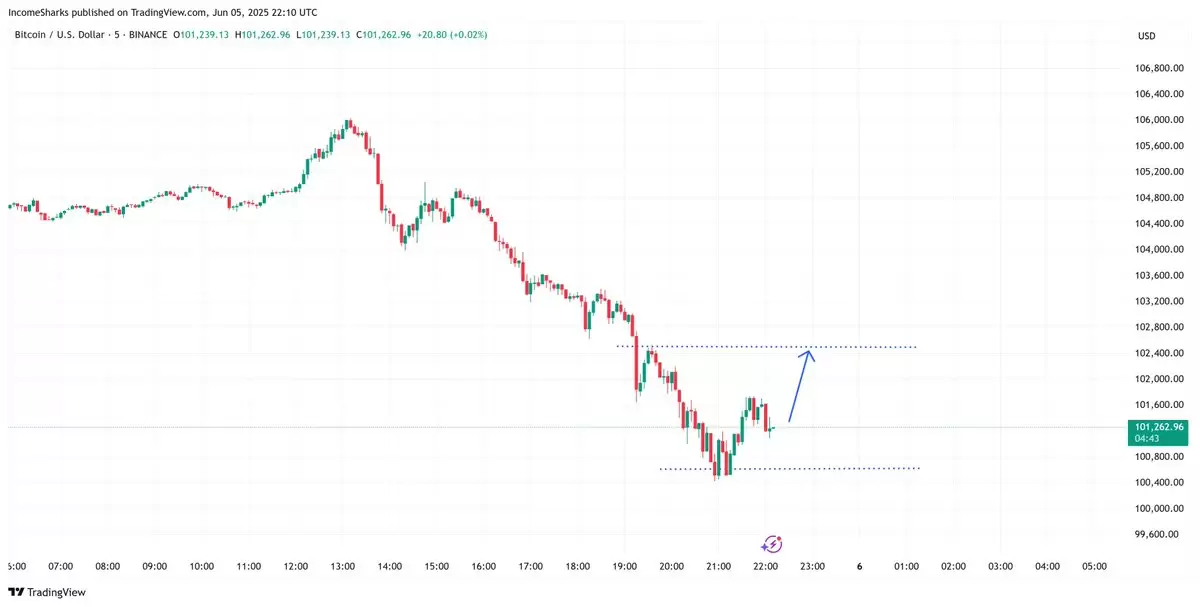Select the upper dotted resistance line

pyautogui.click(x=766, y=347)
